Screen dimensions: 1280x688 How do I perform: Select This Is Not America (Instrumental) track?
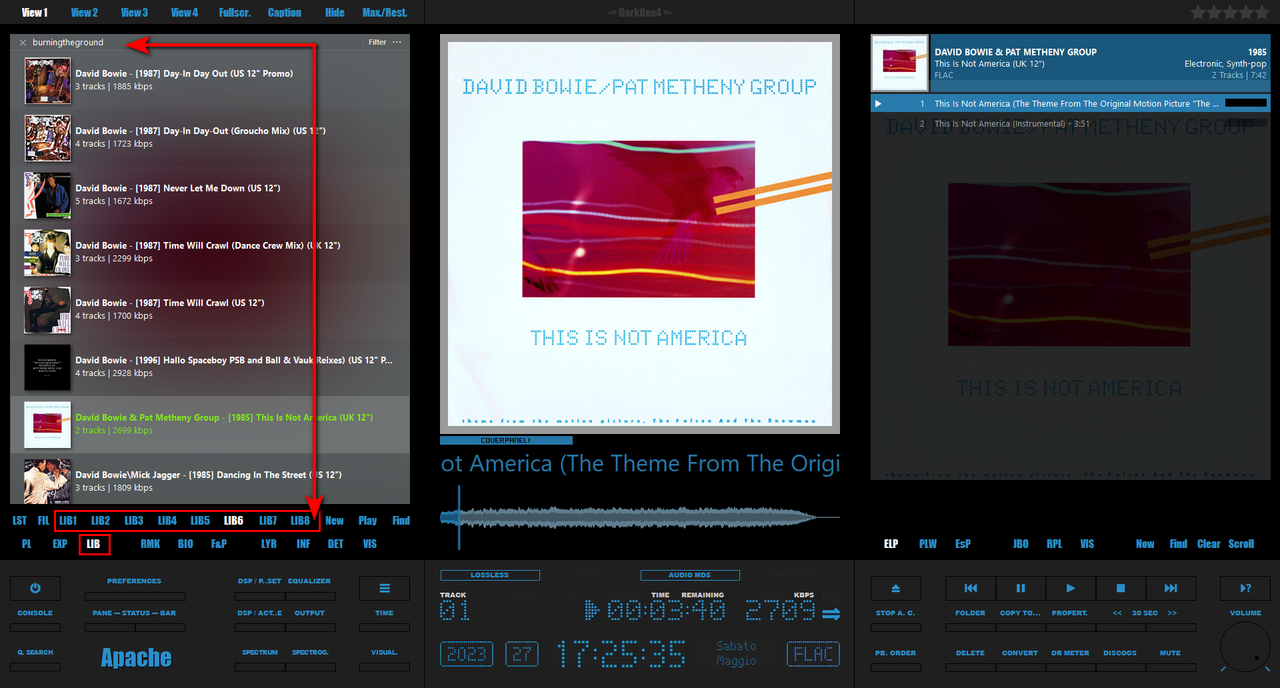[1070, 124]
